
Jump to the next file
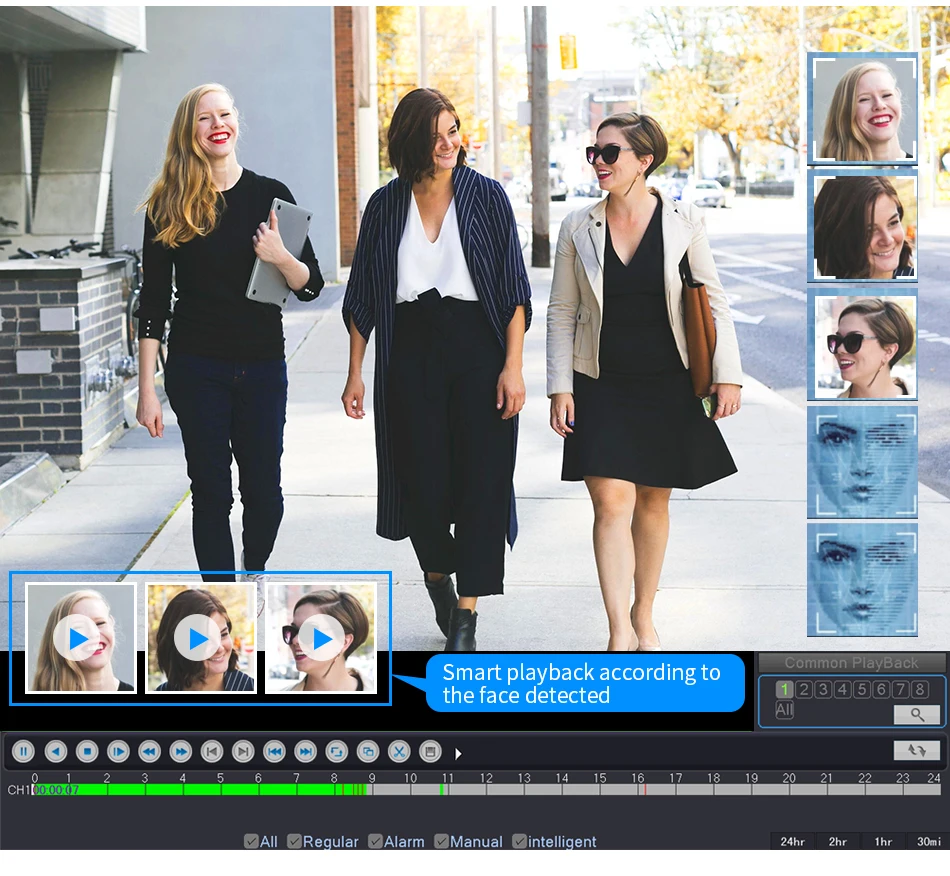tap(305, 752)
